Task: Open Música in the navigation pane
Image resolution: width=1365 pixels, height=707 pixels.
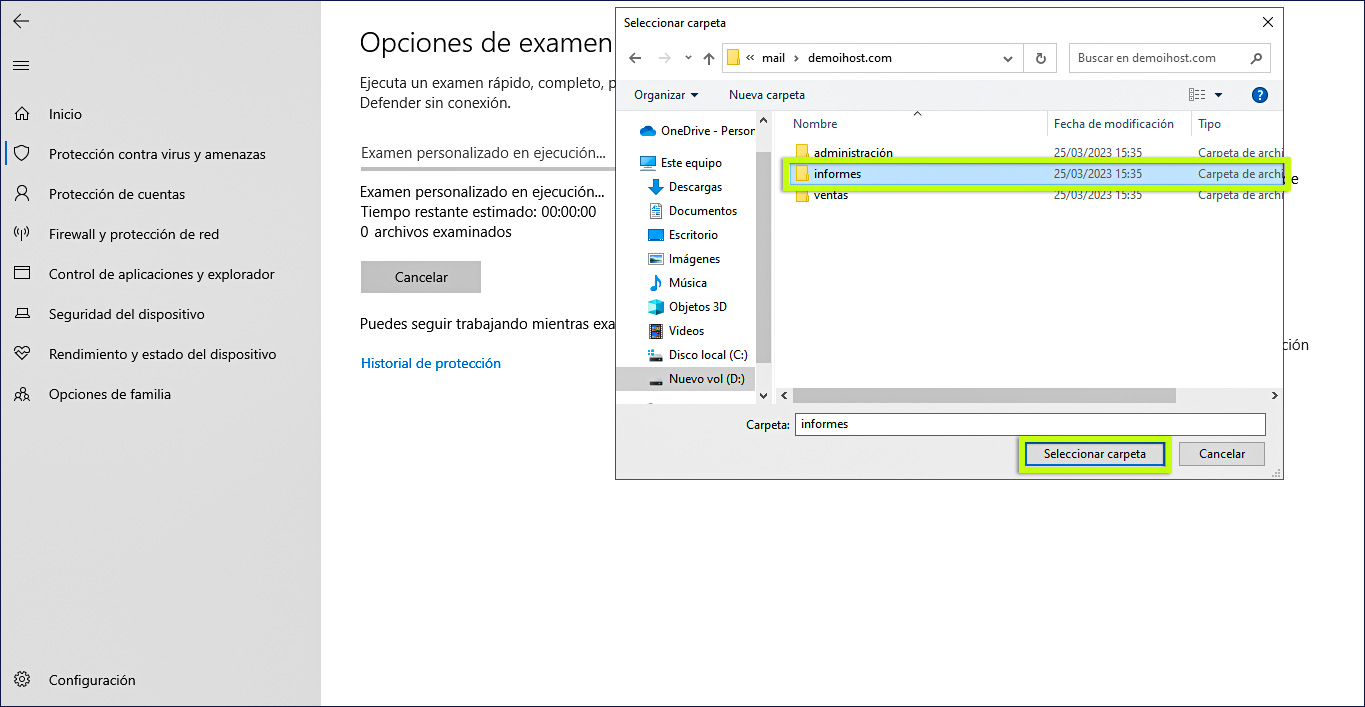Action: [x=677, y=283]
